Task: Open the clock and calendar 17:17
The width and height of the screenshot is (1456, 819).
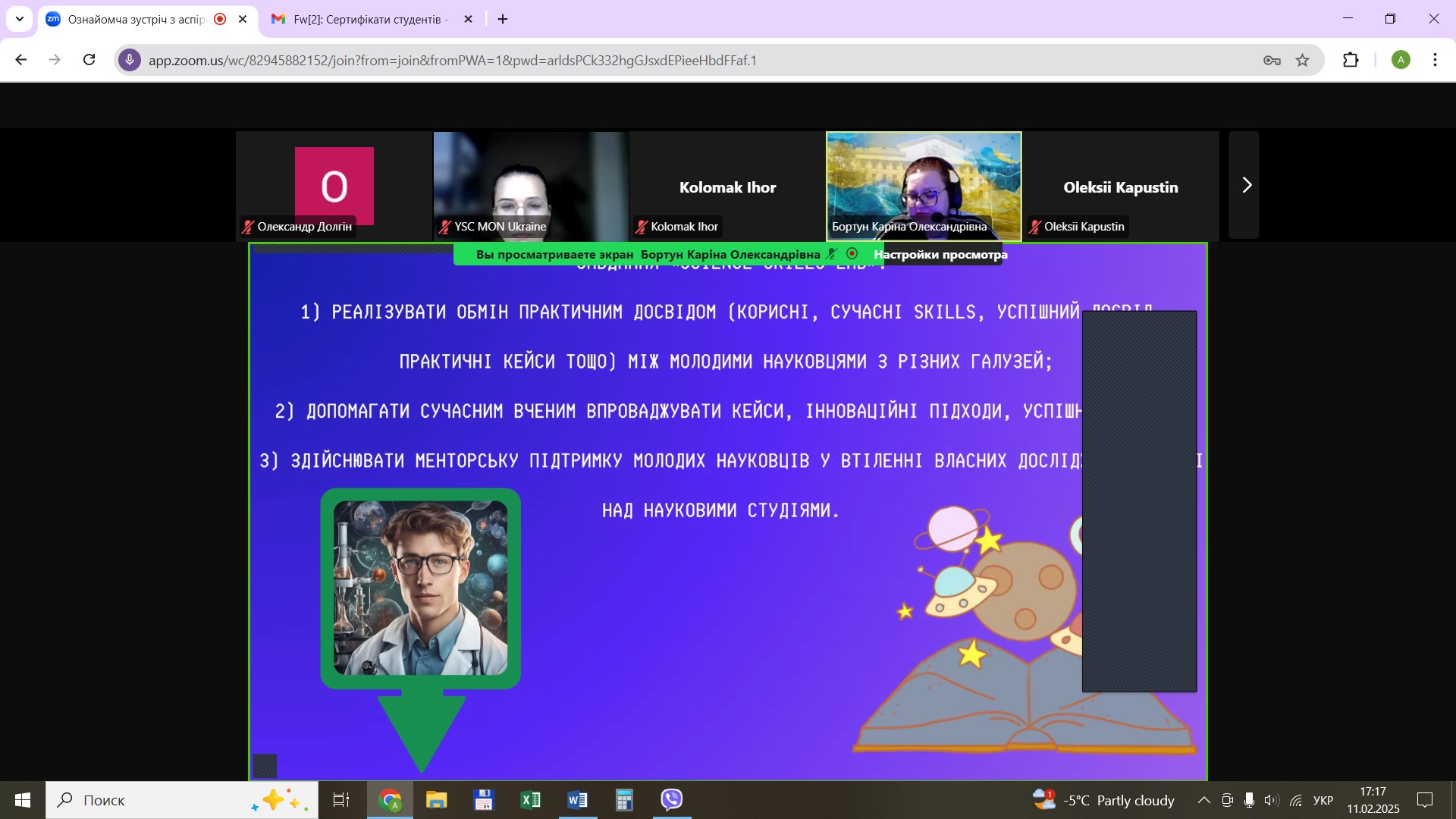Action: [x=1373, y=800]
